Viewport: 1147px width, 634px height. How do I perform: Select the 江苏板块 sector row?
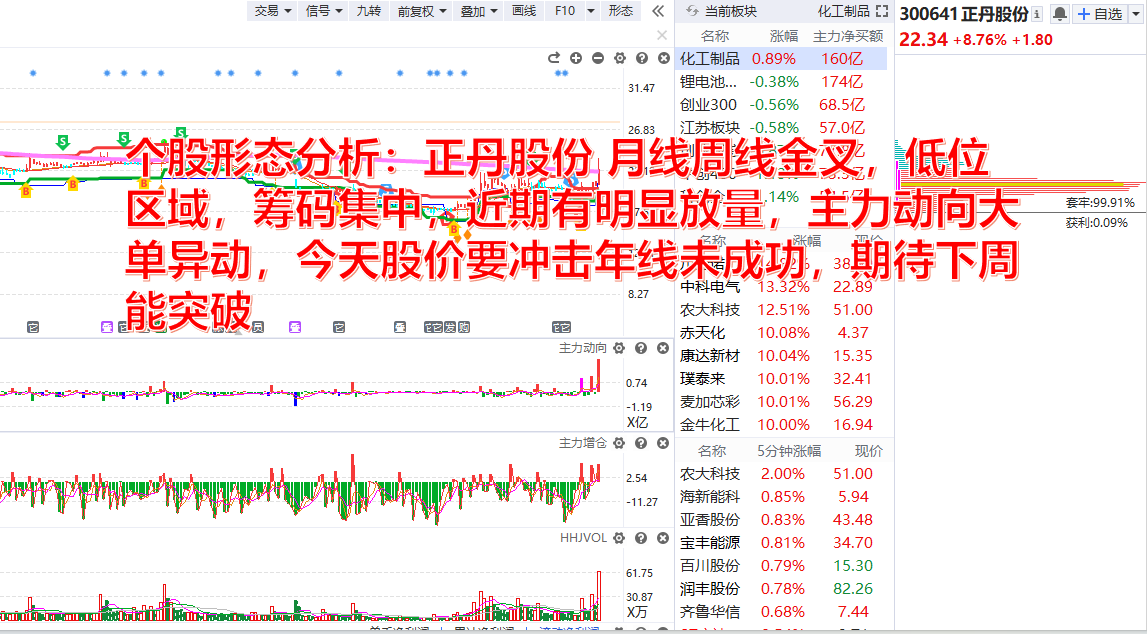click(781, 127)
